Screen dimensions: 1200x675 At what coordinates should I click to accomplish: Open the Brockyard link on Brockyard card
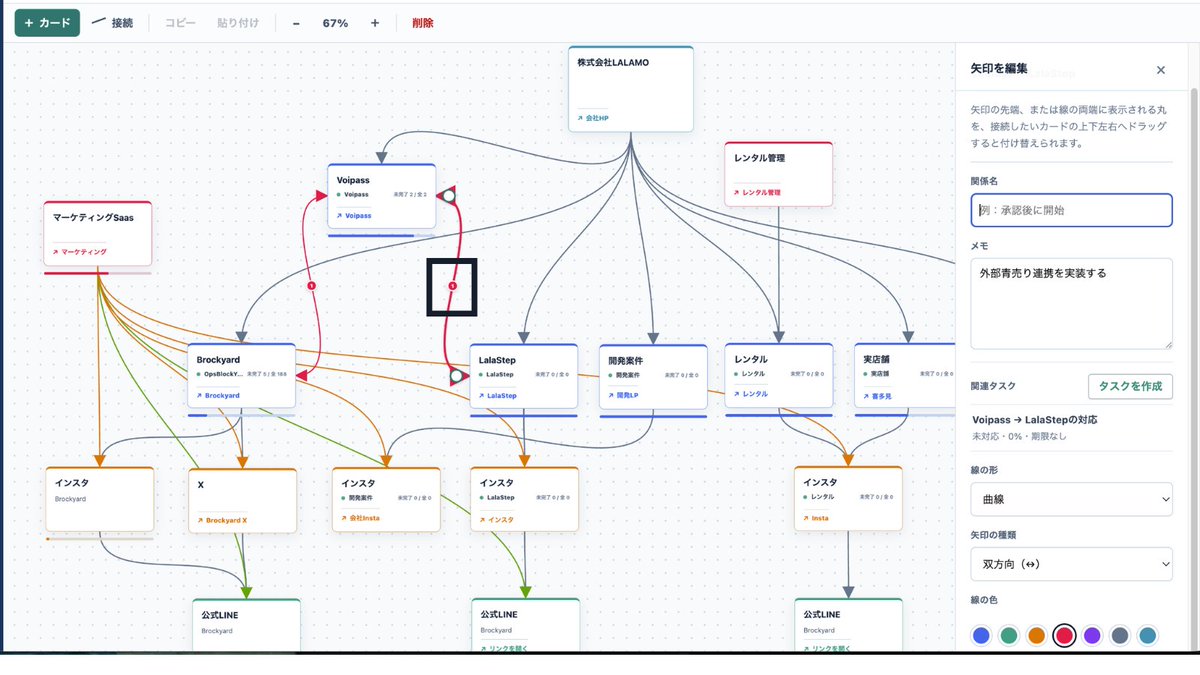[x=218, y=395]
